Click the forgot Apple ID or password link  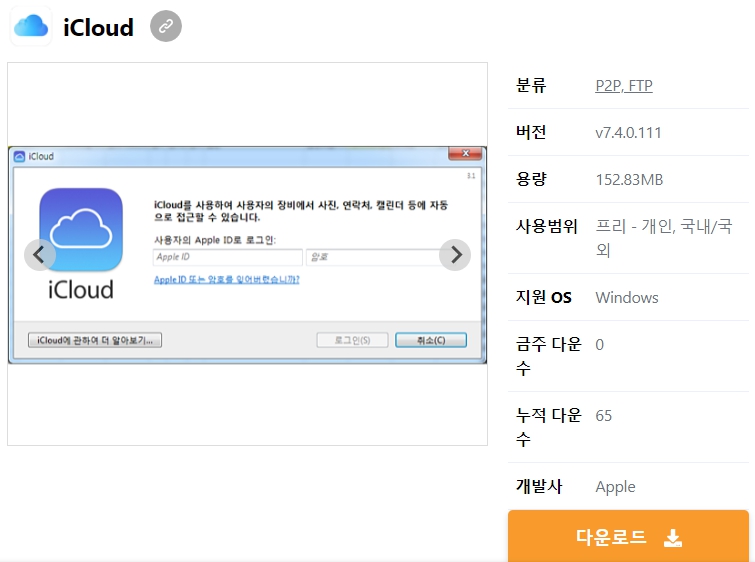(x=227, y=279)
